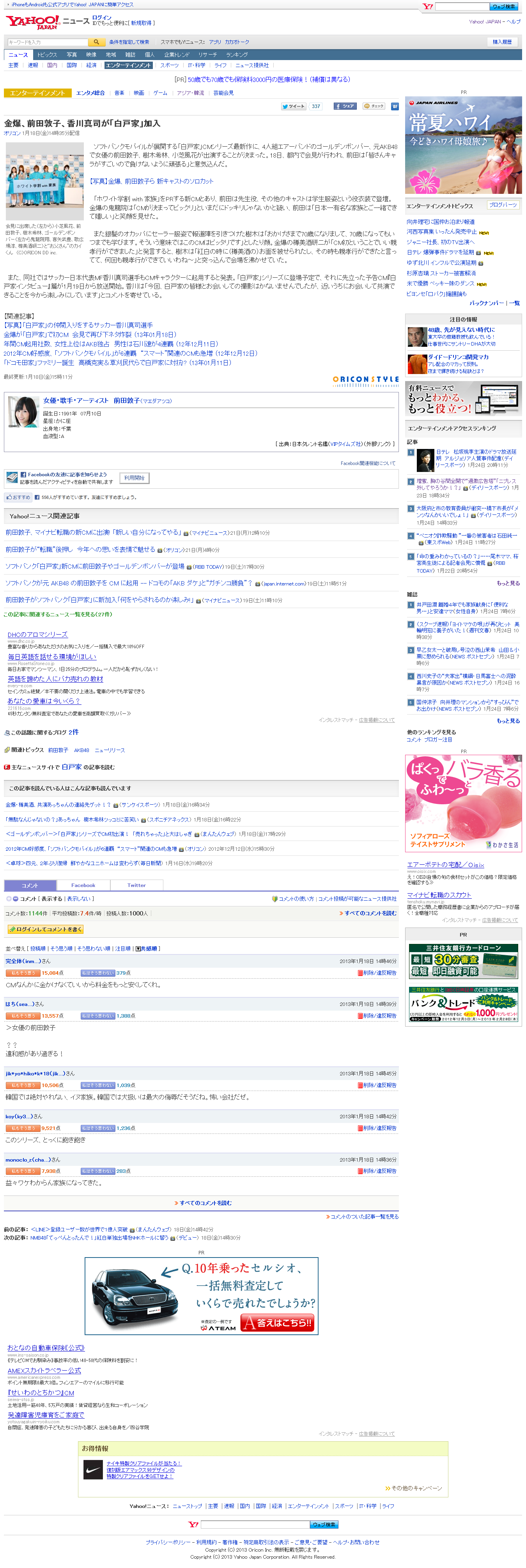Open この記事に関連するニュース一覧を見る(27件)
The height and width of the screenshot is (1568, 526).
(x=58, y=614)
